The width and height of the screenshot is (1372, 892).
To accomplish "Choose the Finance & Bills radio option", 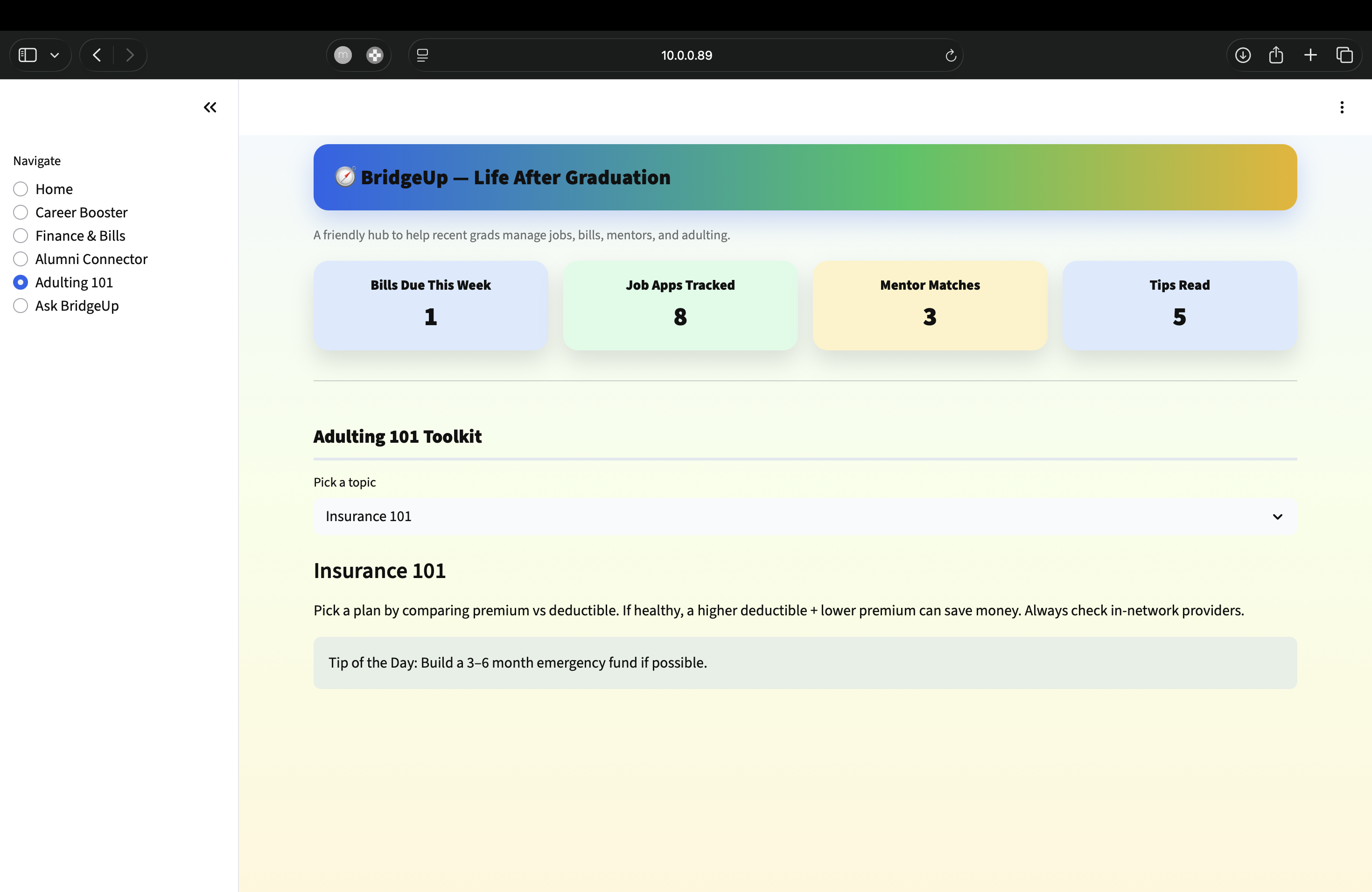I will pyautogui.click(x=21, y=236).
